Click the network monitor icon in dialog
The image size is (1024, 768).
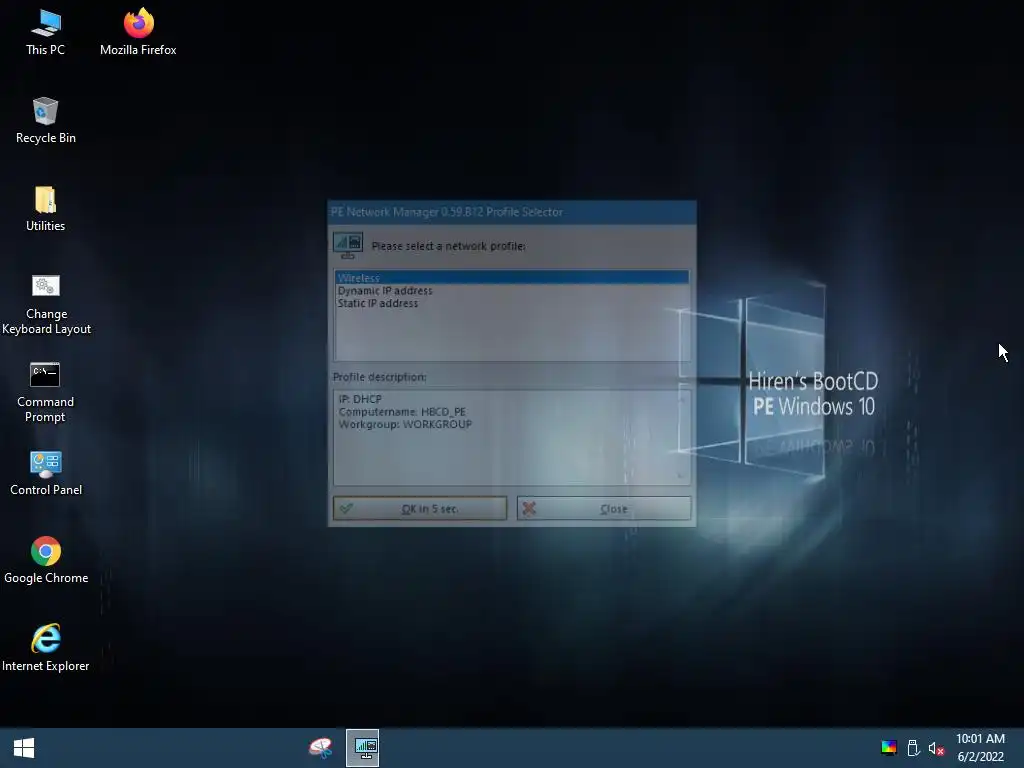[x=347, y=246]
